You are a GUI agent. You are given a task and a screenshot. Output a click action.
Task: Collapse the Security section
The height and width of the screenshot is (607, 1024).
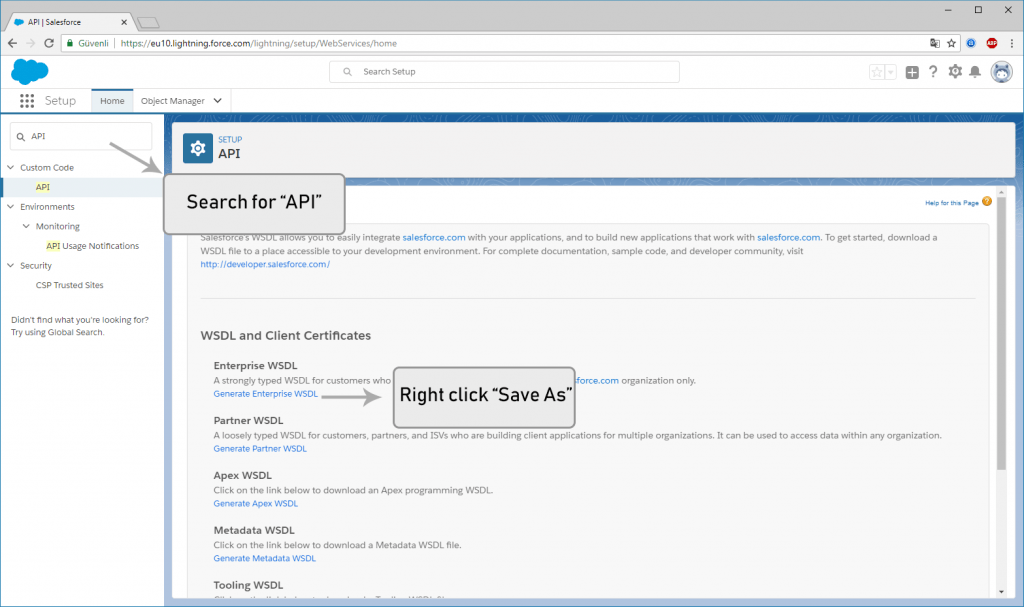pos(10,265)
